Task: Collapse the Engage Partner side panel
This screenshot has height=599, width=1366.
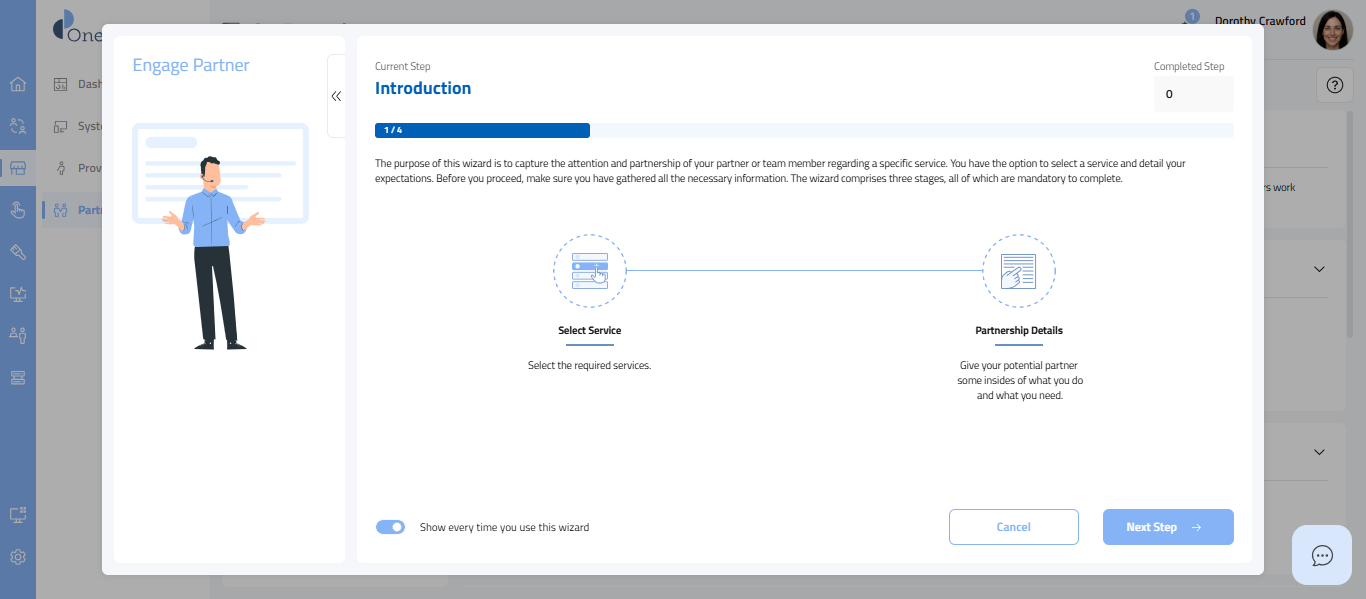Action: (336, 96)
